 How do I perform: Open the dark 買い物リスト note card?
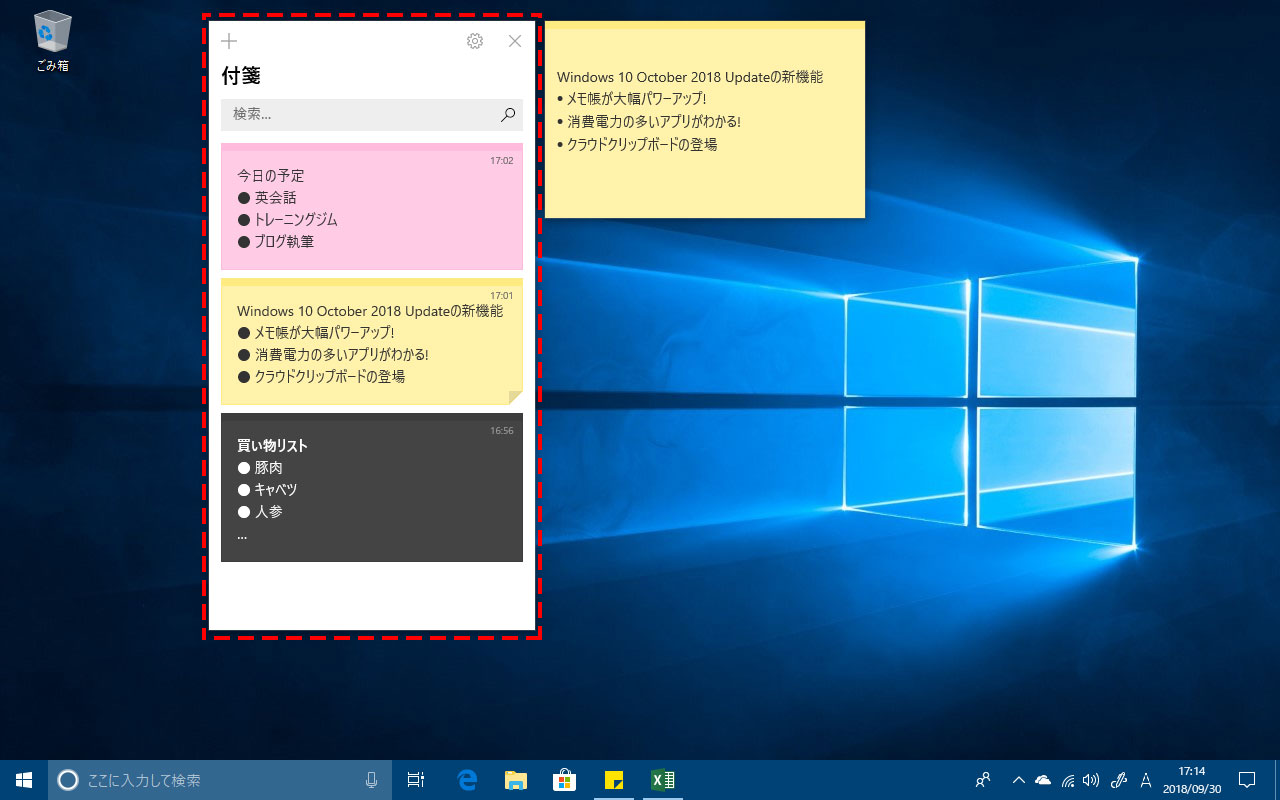pos(372,487)
